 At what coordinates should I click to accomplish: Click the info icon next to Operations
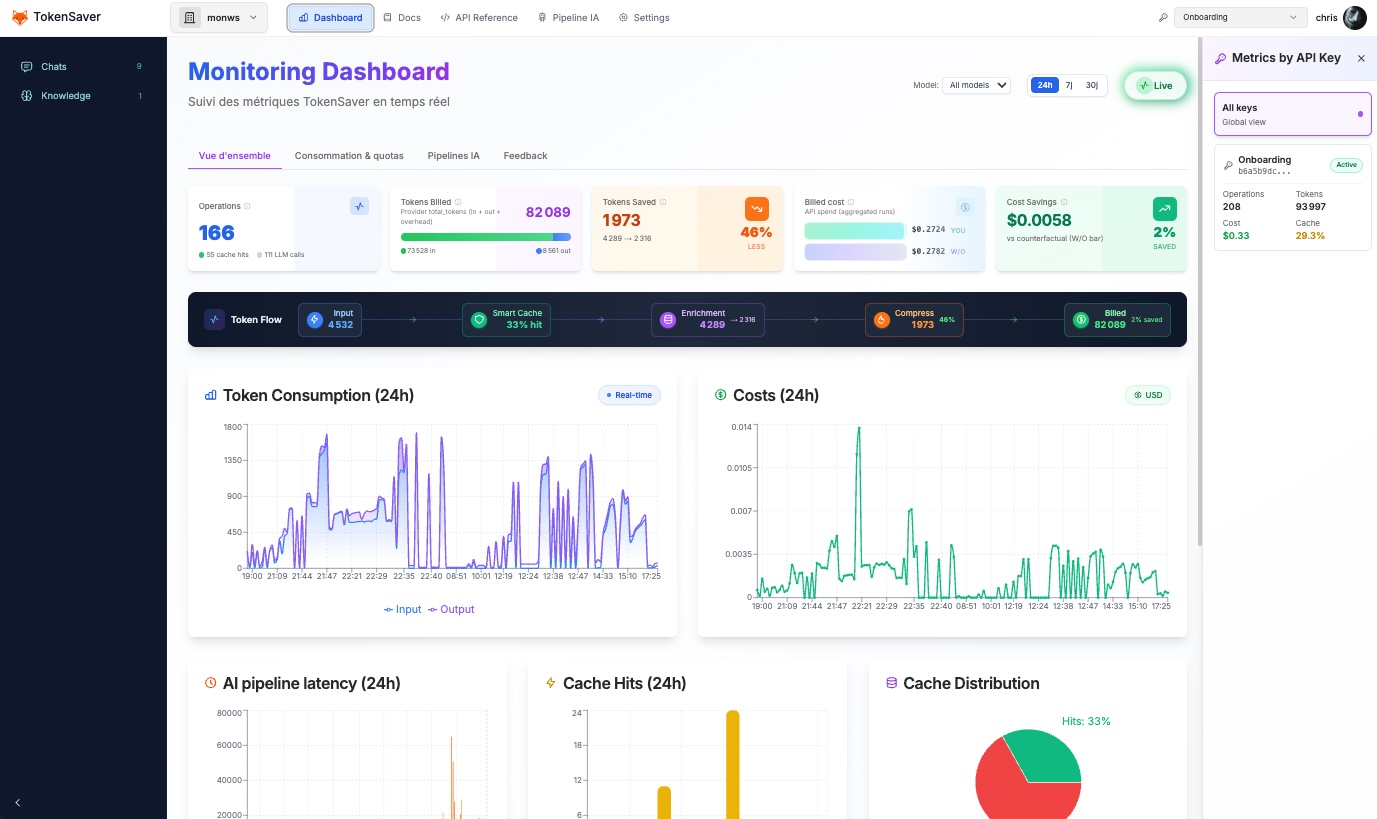point(247,206)
